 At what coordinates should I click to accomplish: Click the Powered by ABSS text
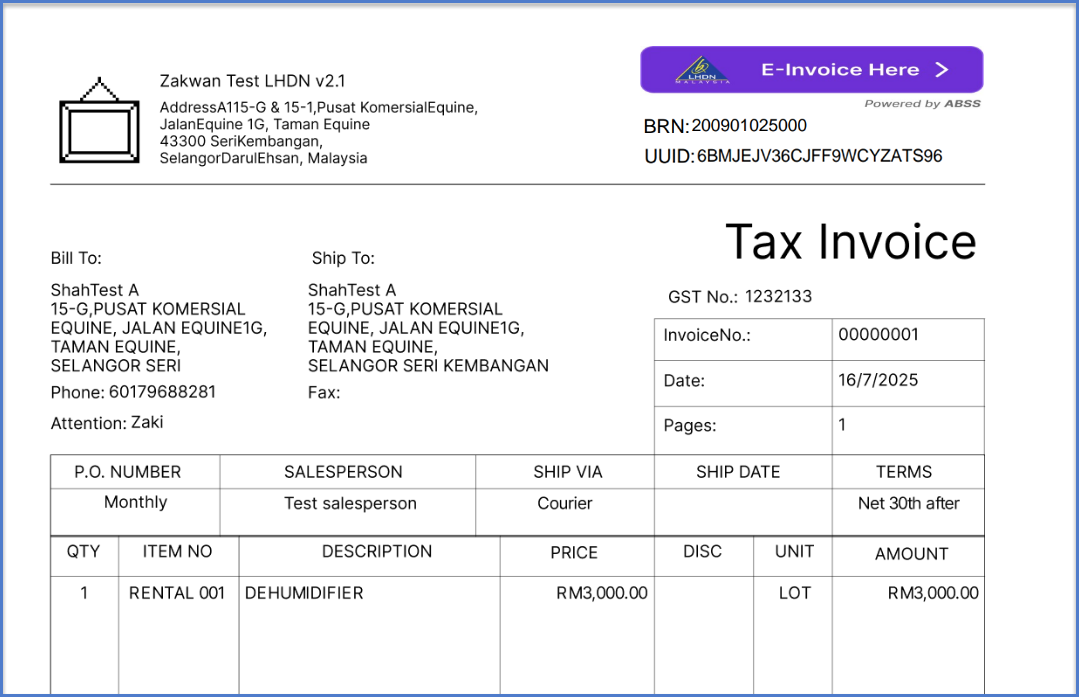922,104
